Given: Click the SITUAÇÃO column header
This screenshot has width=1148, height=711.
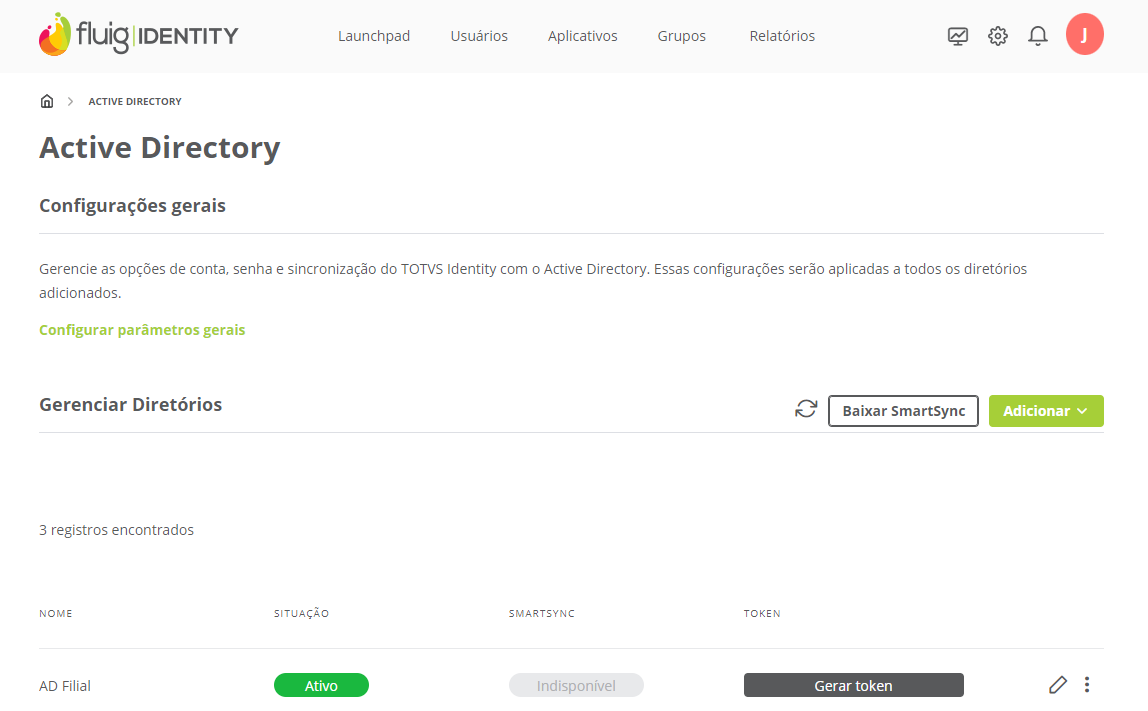Looking at the screenshot, I should click(301, 614).
